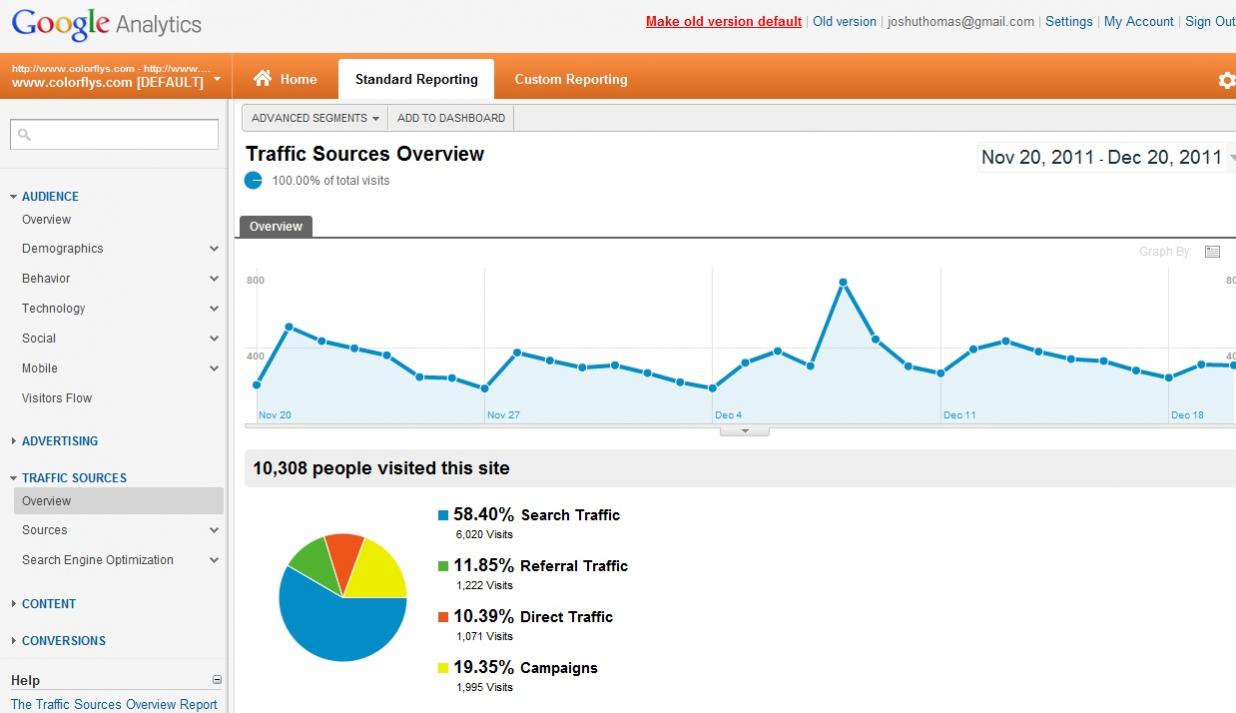Click the peak data point on the line chart
1236x713 pixels.
click(x=843, y=282)
